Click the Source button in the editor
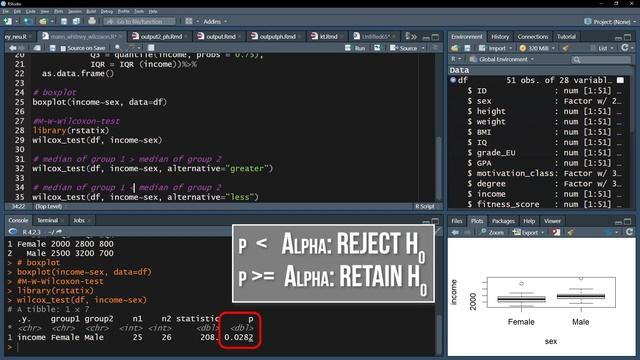This screenshot has width=640, height=360. click(x=404, y=48)
